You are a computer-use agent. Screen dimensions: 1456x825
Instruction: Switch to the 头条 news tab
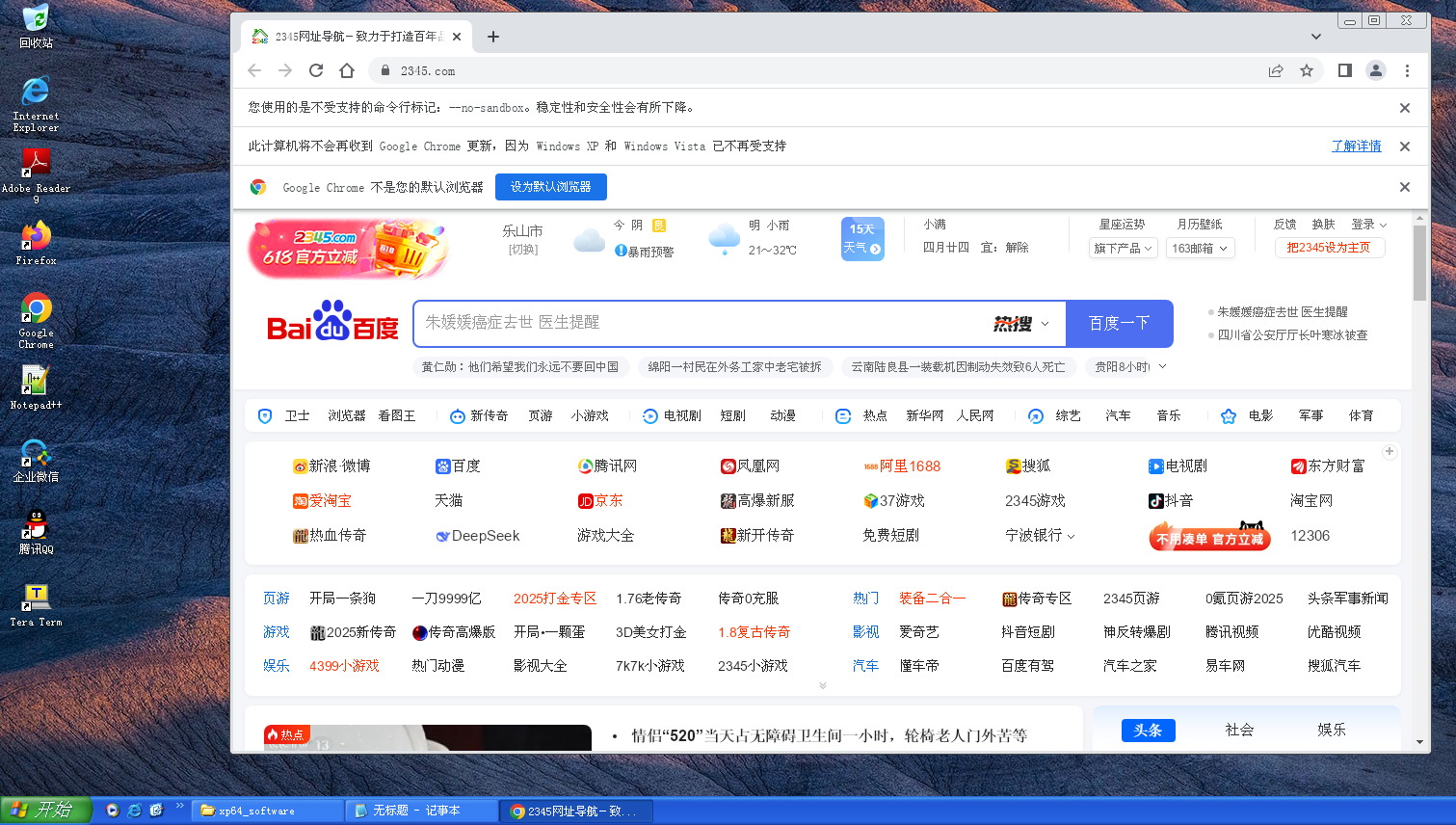[x=1149, y=730]
